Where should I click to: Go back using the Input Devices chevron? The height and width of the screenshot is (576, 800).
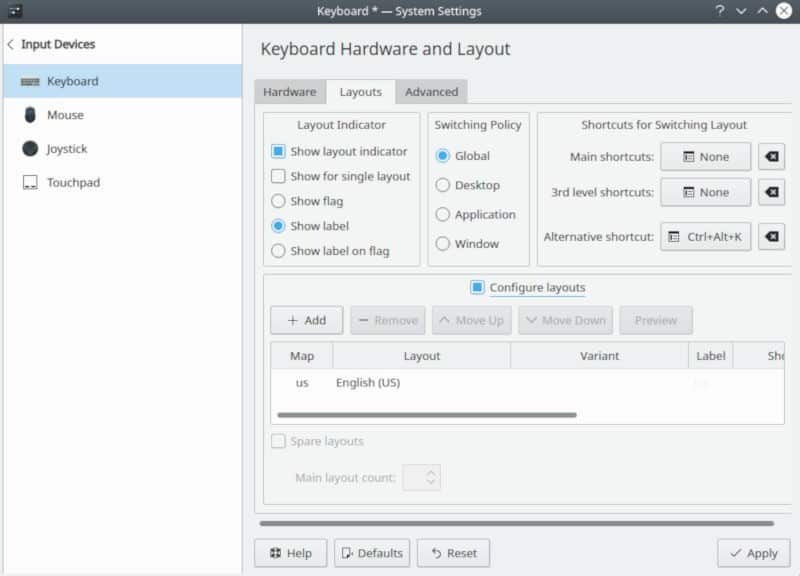[11, 45]
